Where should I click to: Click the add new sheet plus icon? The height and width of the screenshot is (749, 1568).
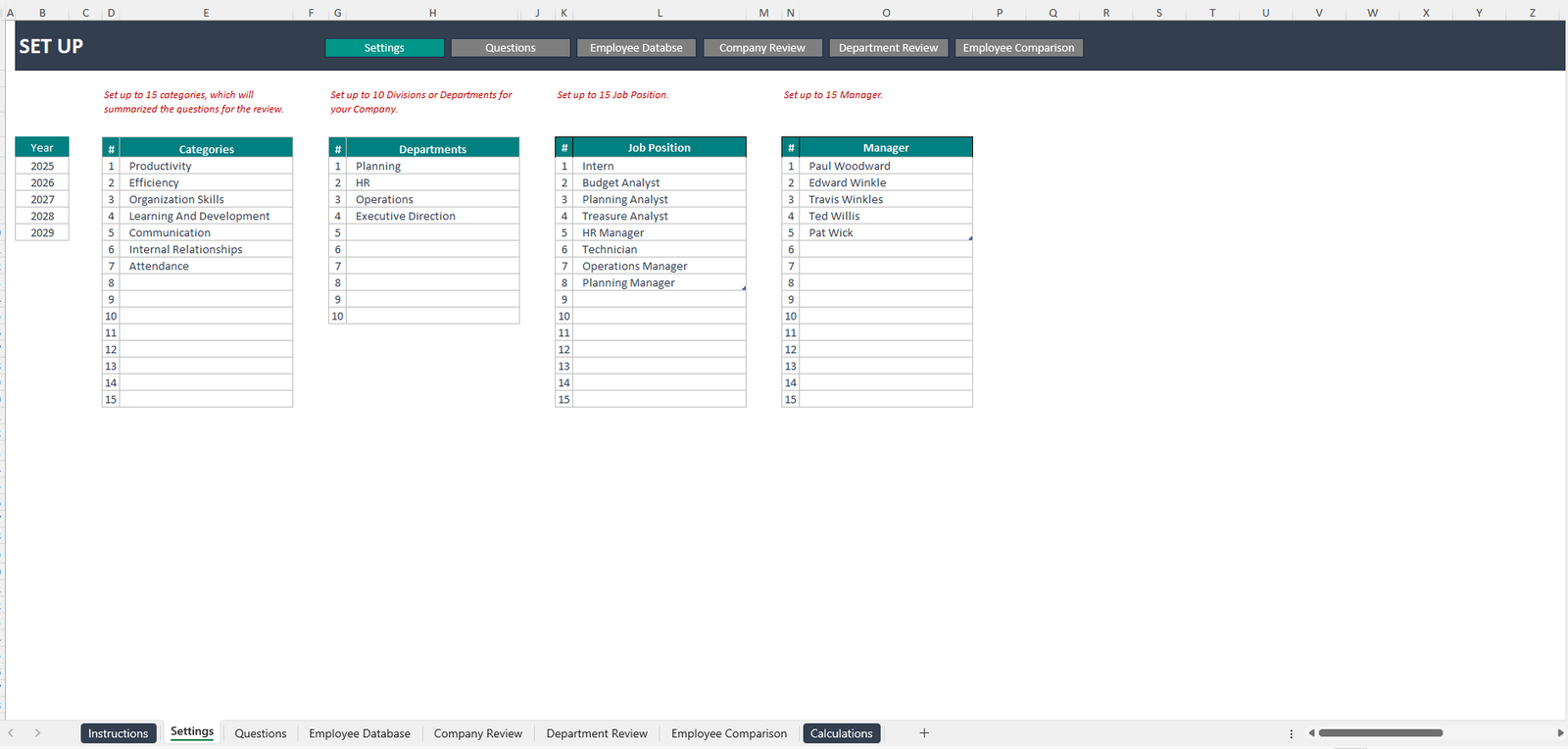click(x=923, y=733)
